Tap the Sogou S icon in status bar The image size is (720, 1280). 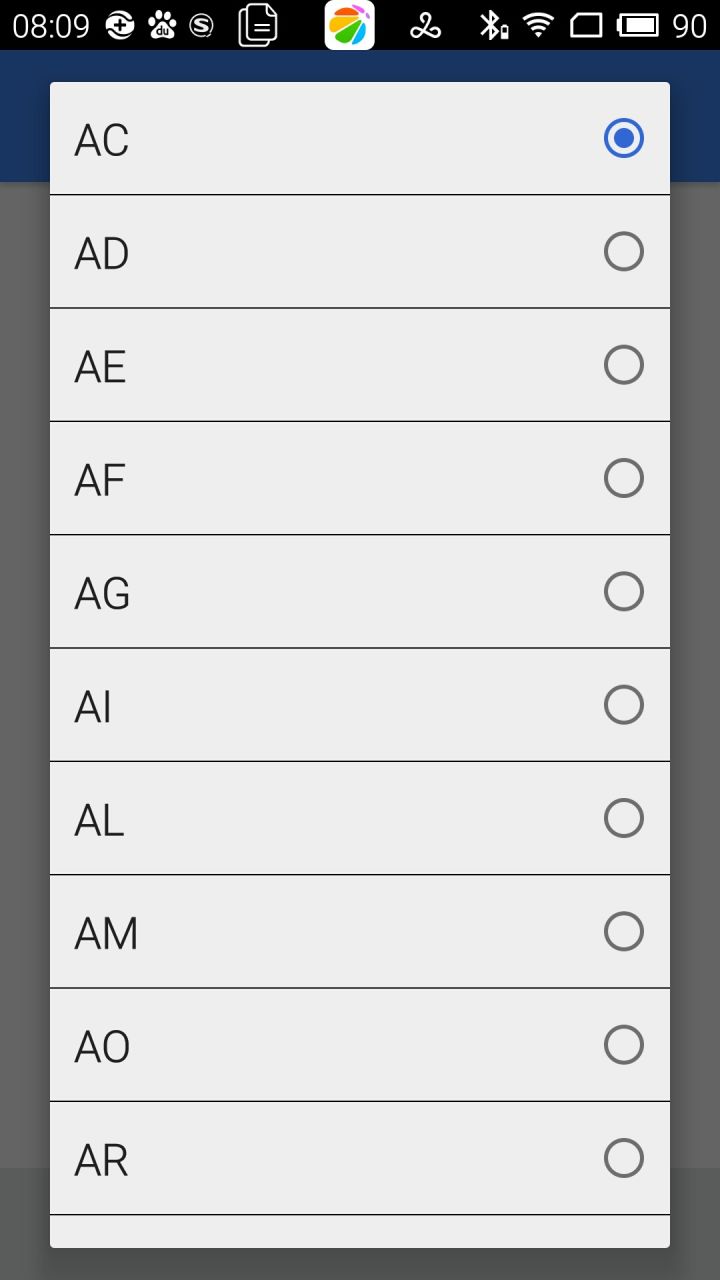pyautogui.click(x=201, y=26)
